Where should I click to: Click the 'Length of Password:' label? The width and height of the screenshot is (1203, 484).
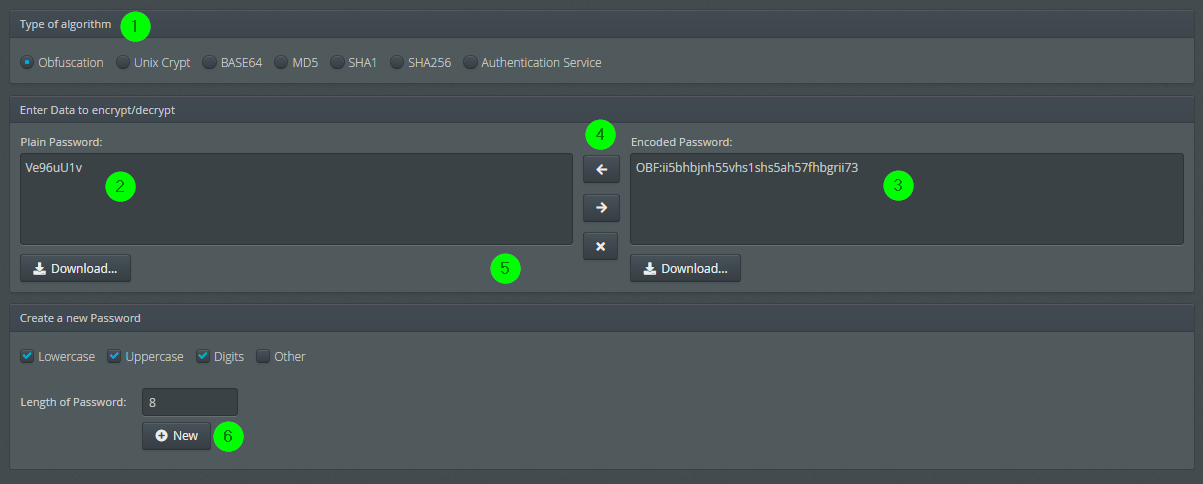(x=73, y=402)
